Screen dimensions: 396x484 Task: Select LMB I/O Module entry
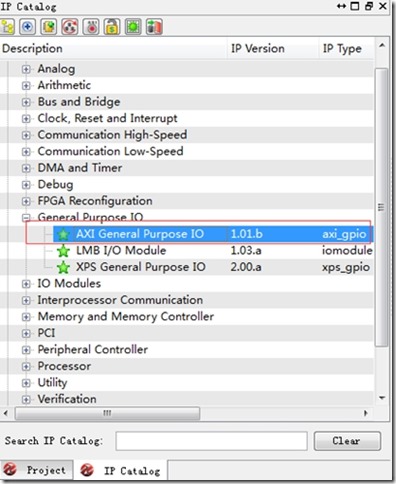pos(121,251)
